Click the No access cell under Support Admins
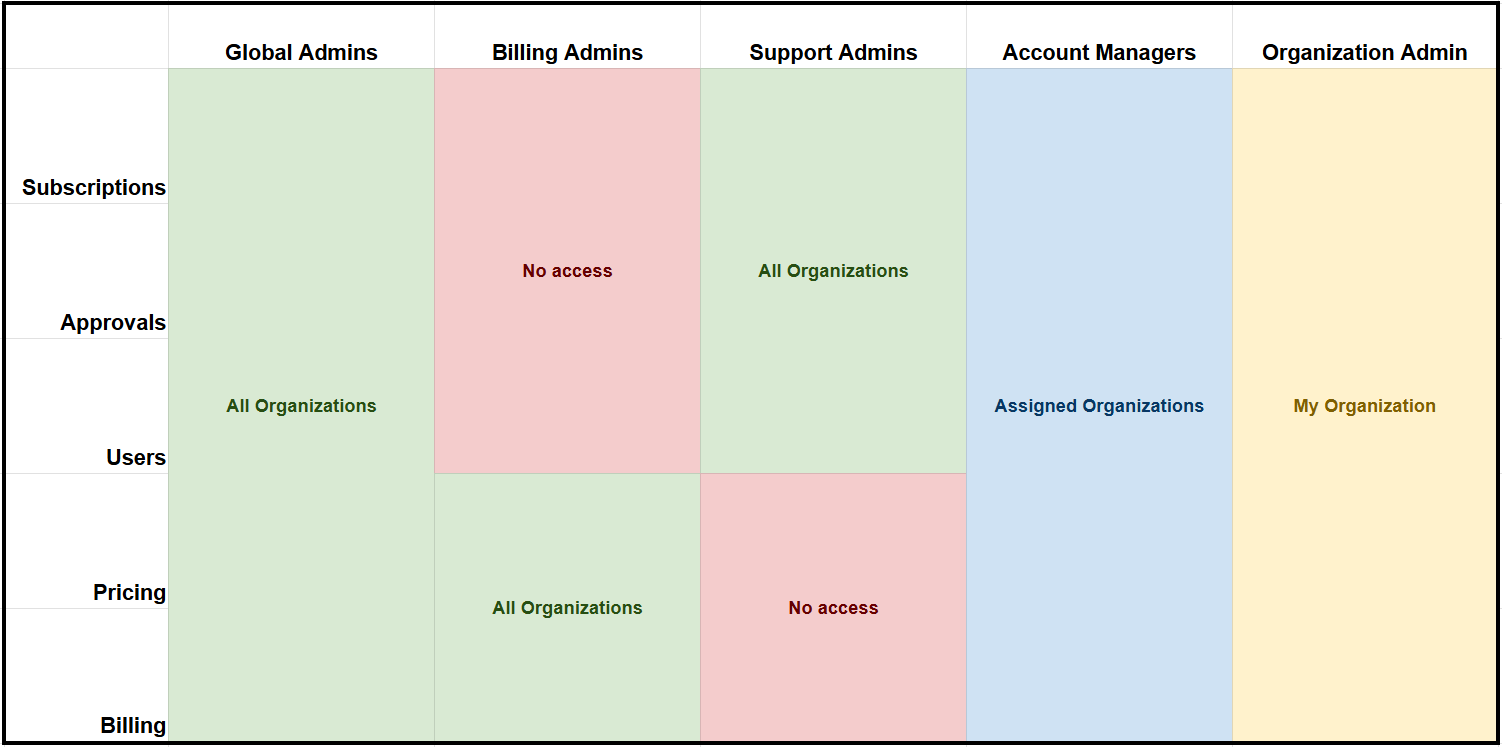Viewport: 1502px width, 747px height. 833,608
